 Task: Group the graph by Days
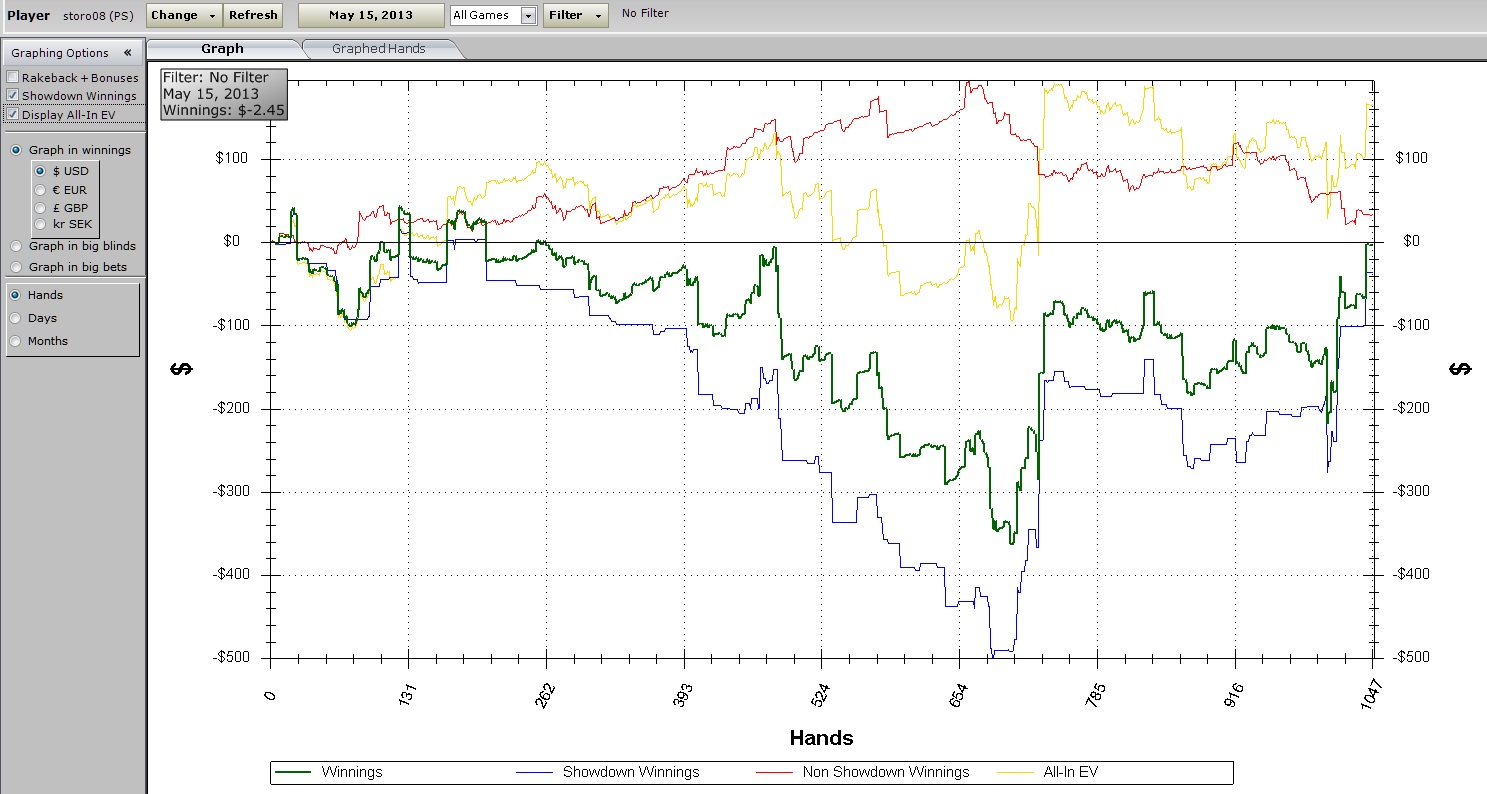click(x=15, y=318)
